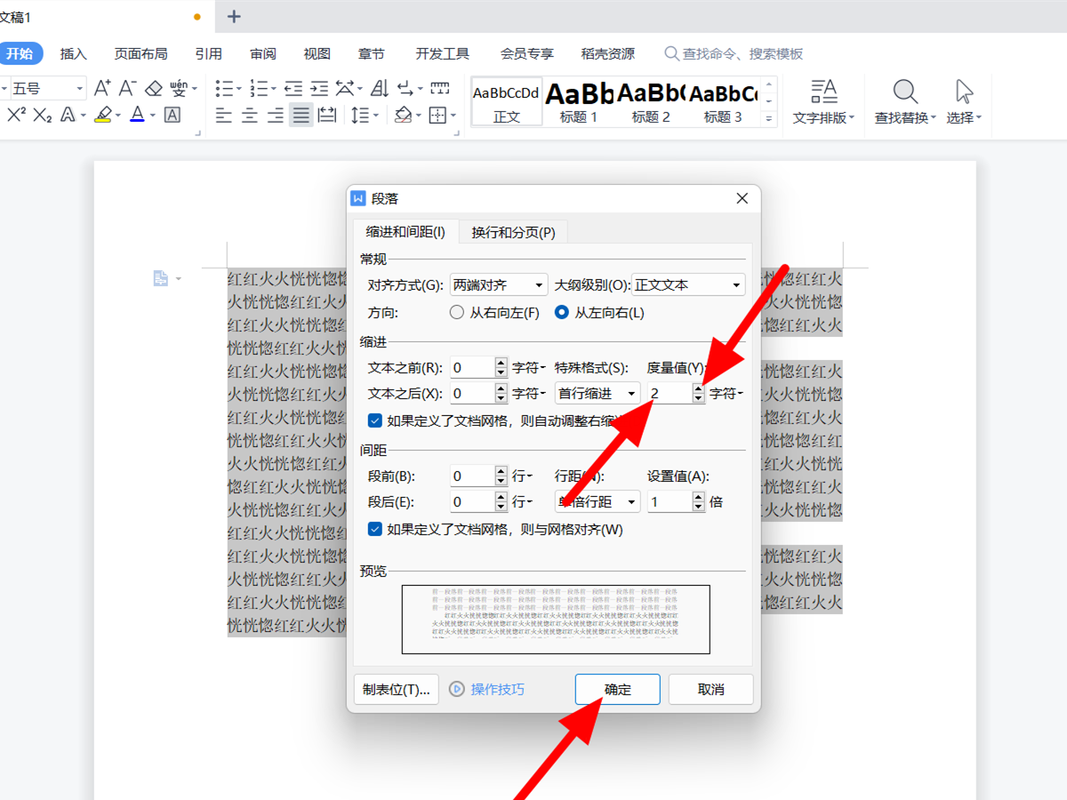1067x800 pixels.
Task: Insert a bulleted list
Action: click(224, 88)
